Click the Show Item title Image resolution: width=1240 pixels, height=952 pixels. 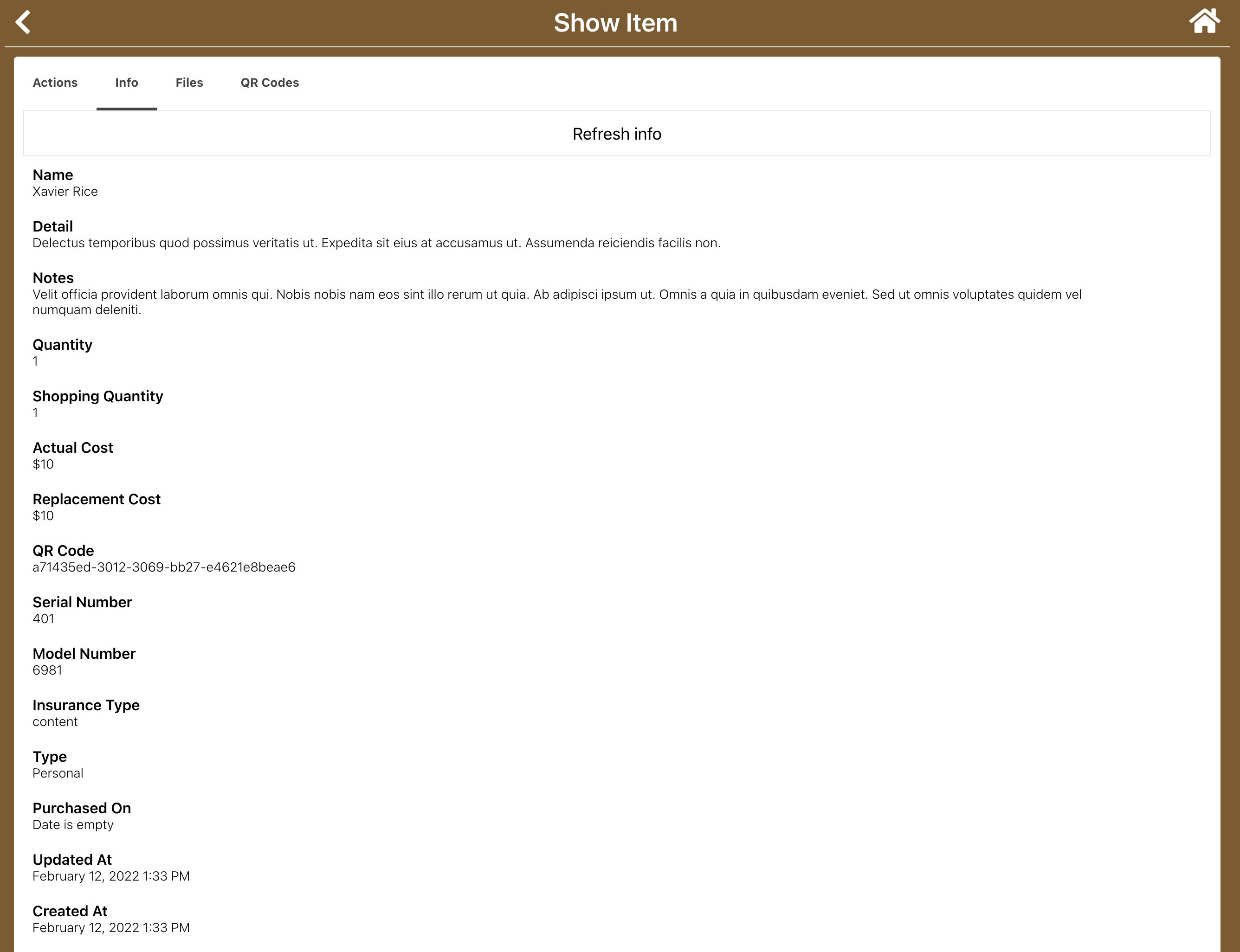(x=615, y=23)
